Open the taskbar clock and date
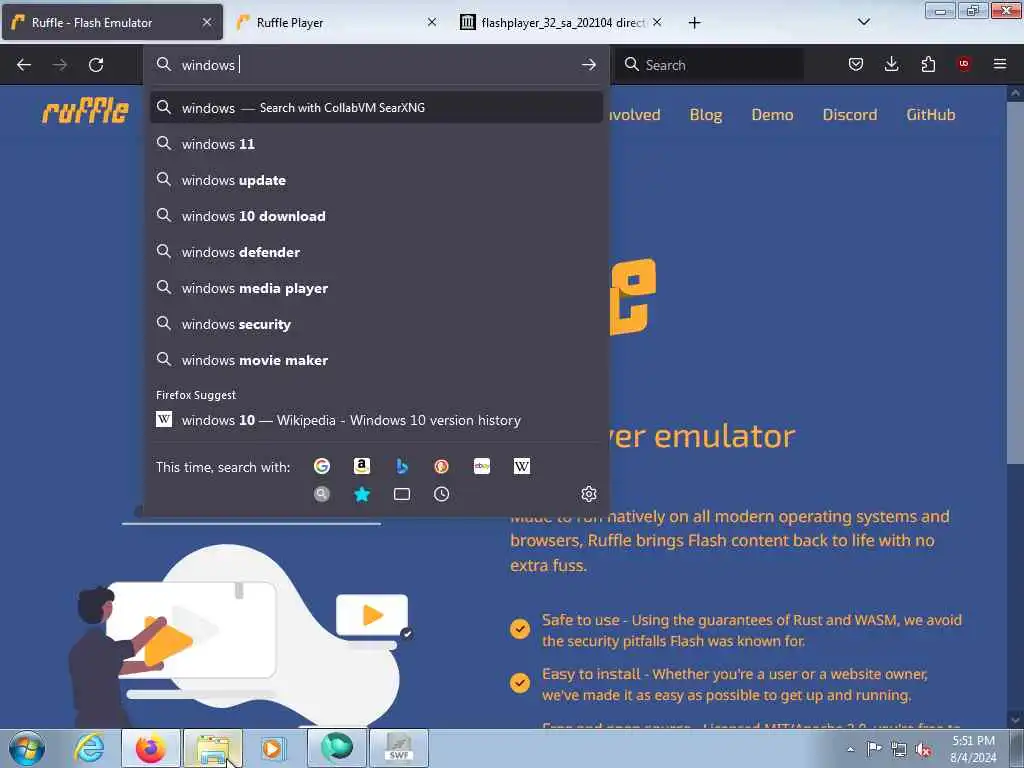The height and width of the screenshot is (768, 1024). click(x=973, y=749)
